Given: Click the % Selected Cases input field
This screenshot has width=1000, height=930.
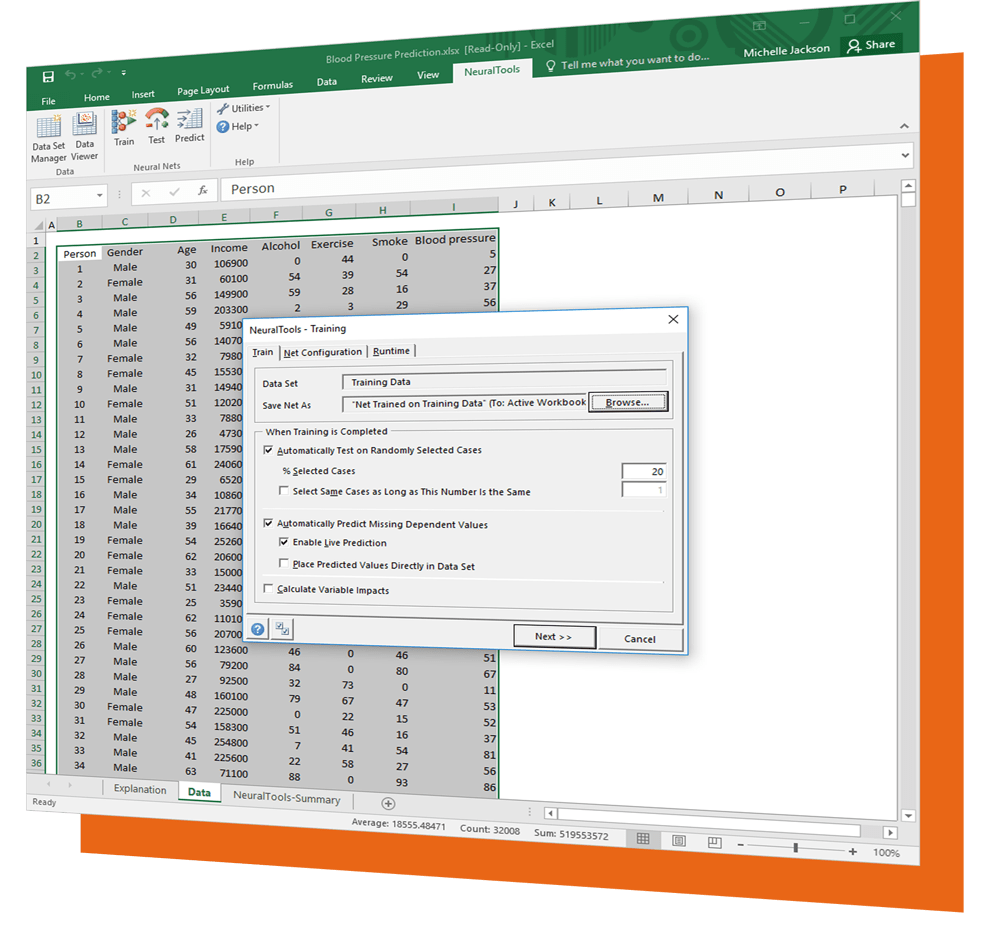Looking at the screenshot, I should pos(643,471).
